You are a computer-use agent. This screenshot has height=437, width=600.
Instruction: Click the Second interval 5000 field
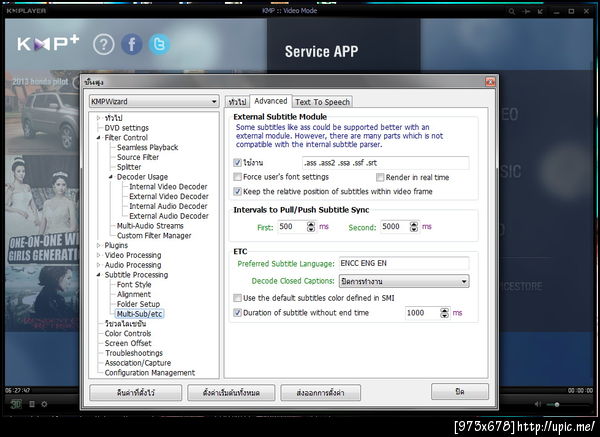point(395,227)
